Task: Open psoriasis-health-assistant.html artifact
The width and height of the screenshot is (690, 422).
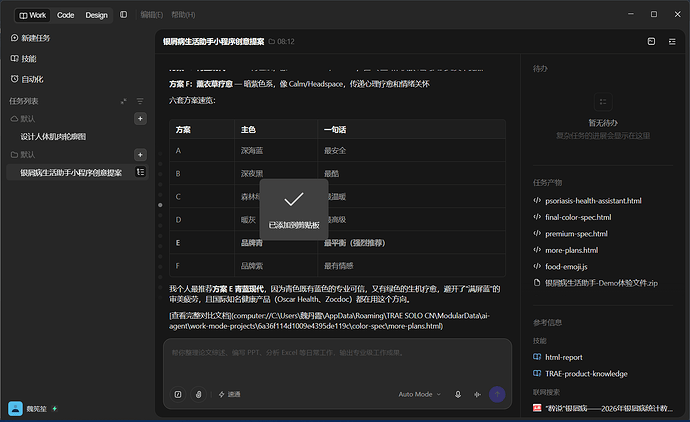Action: tap(593, 201)
